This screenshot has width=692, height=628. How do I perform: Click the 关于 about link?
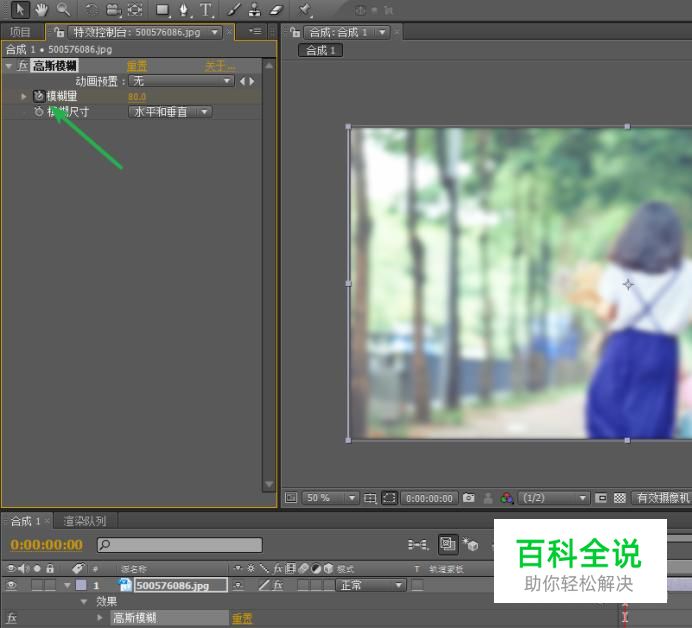(220, 67)
